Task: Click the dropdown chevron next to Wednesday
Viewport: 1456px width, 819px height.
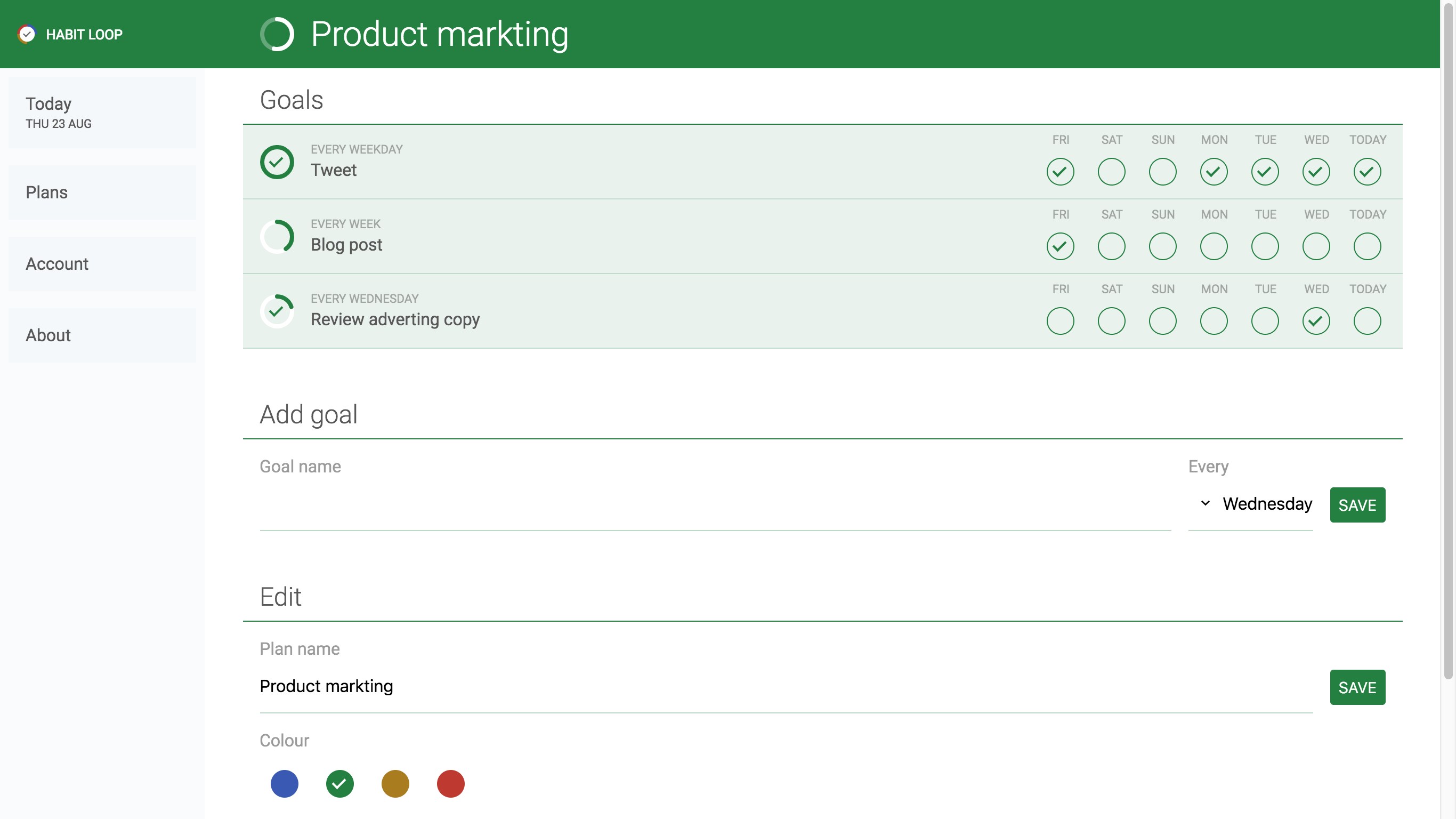Action: click(x=1205, y=503)
